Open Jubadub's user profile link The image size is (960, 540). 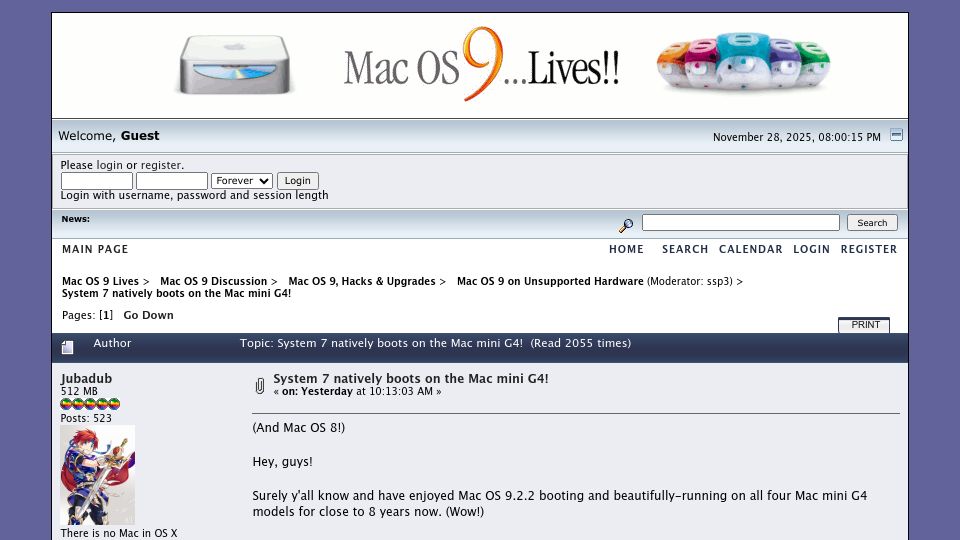pyautogui.click(x=86, y=378)
